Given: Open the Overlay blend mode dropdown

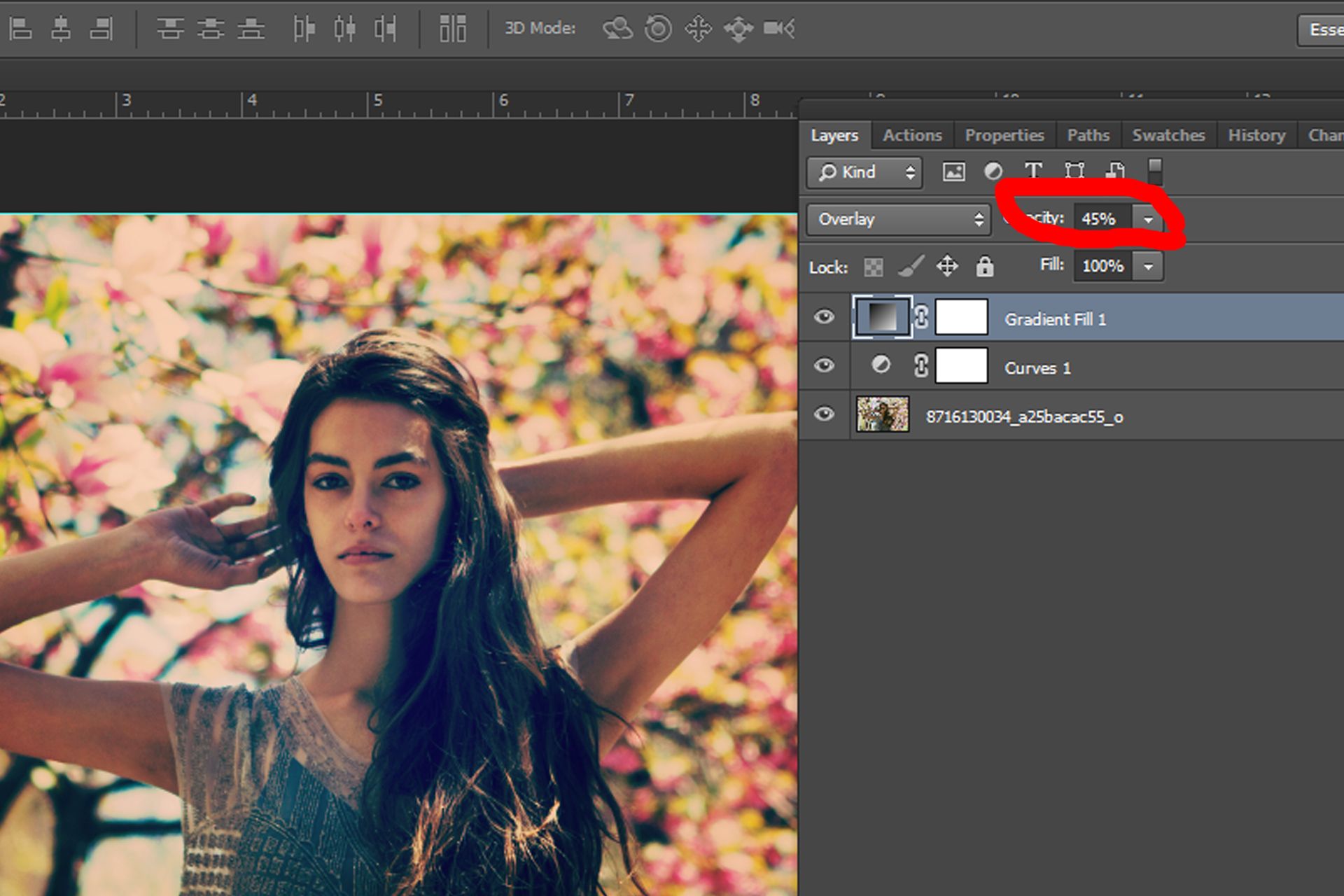Looking at the screenshot, I should [898, 219].
